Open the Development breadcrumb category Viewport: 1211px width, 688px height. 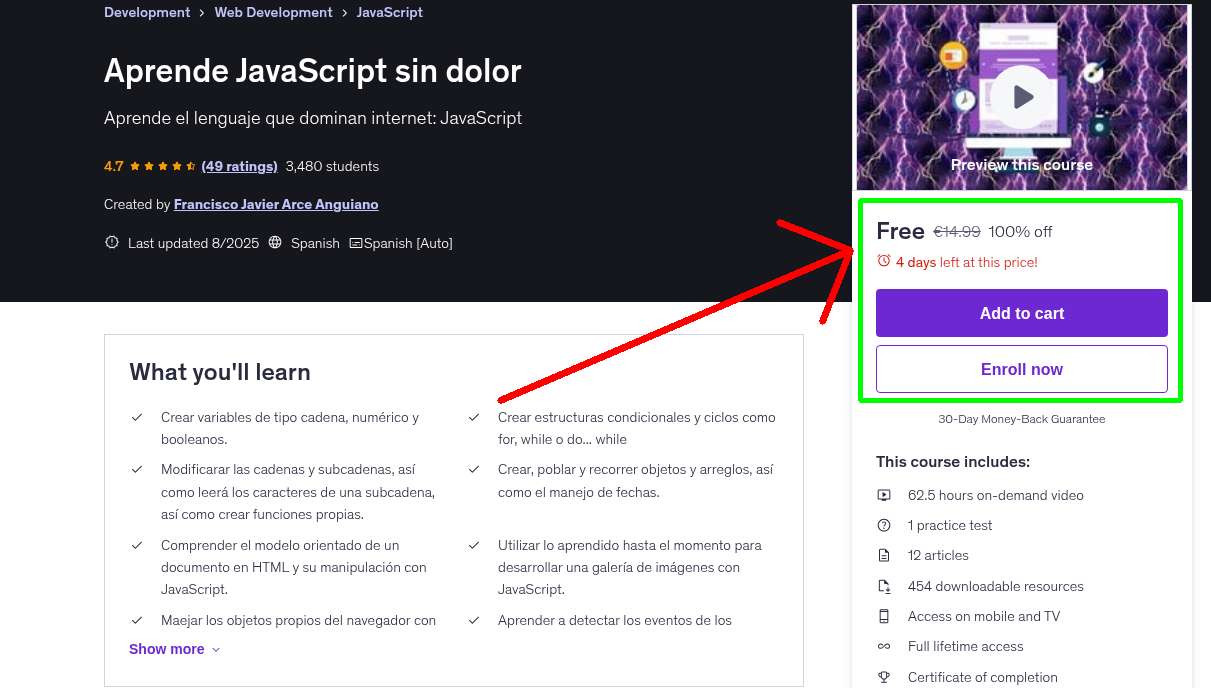click(x=147, y=12)
